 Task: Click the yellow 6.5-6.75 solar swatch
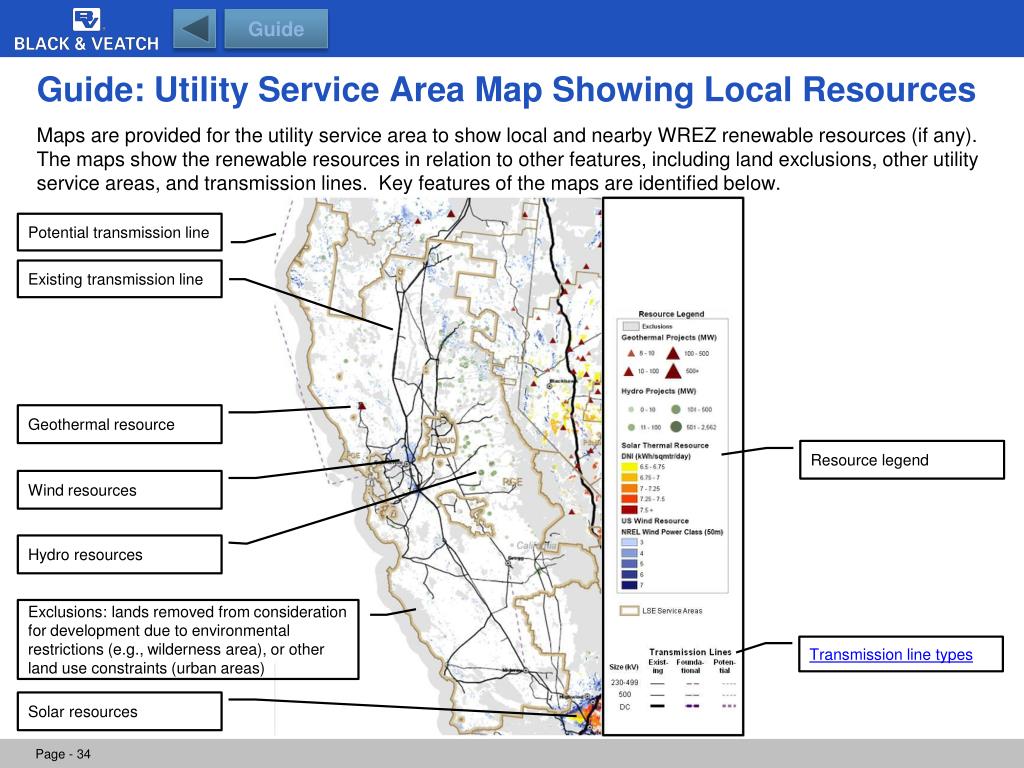point(629,467)
